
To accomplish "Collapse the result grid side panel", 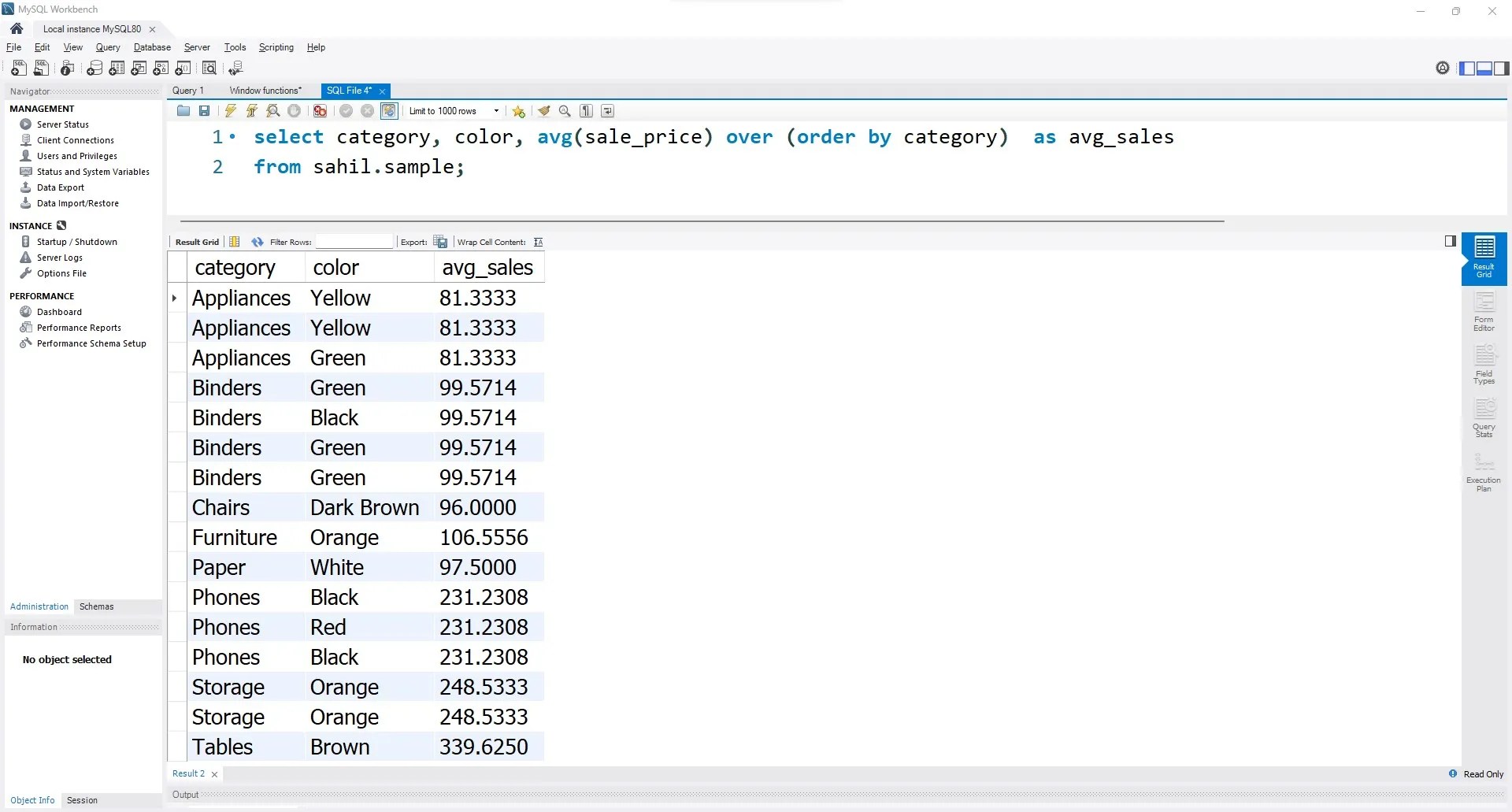I will tap(1450, 241).
